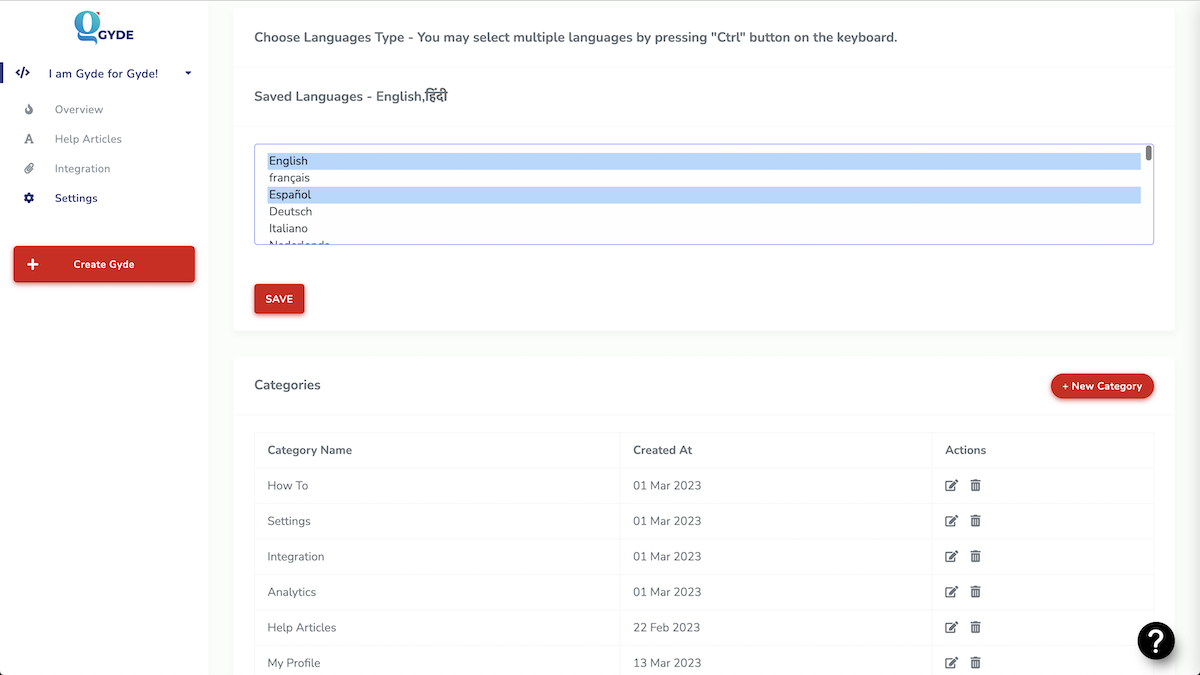Click the Gyde logo
The height and width of the screenshot is (675, 1200).
tap(104, 27)
